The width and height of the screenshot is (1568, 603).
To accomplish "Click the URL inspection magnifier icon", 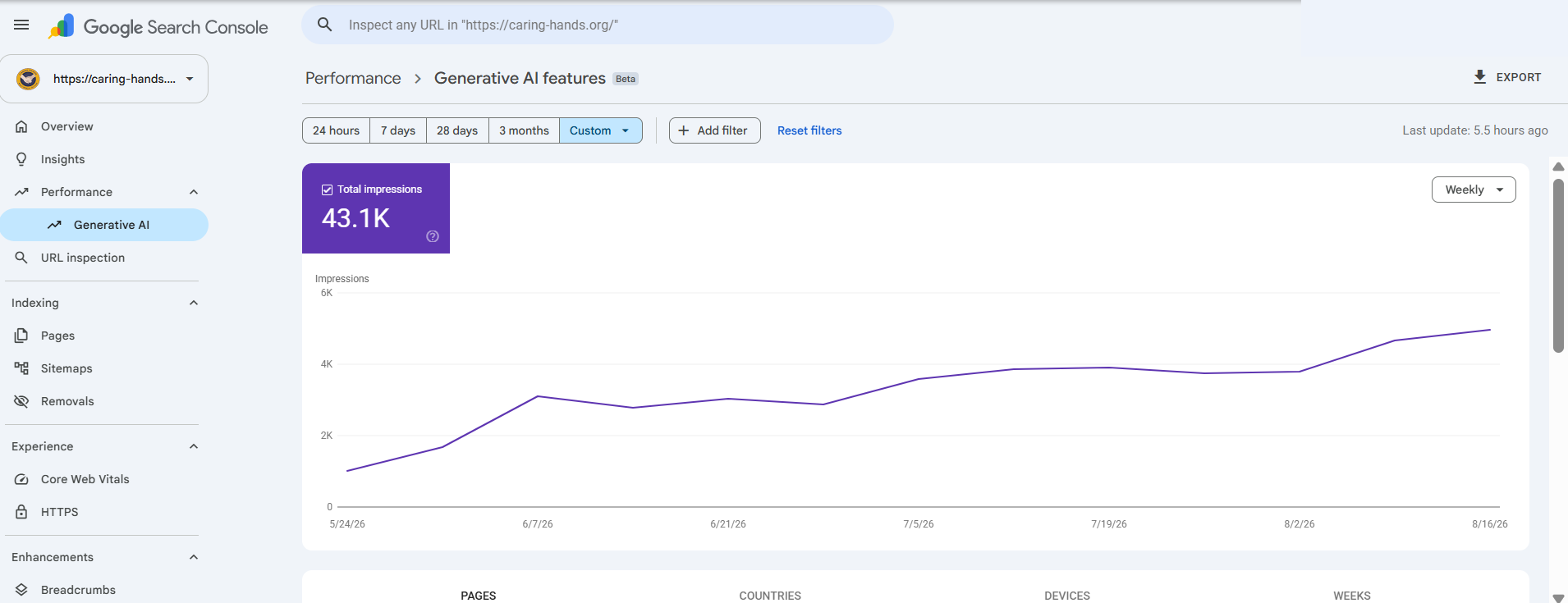I will 22,258.
